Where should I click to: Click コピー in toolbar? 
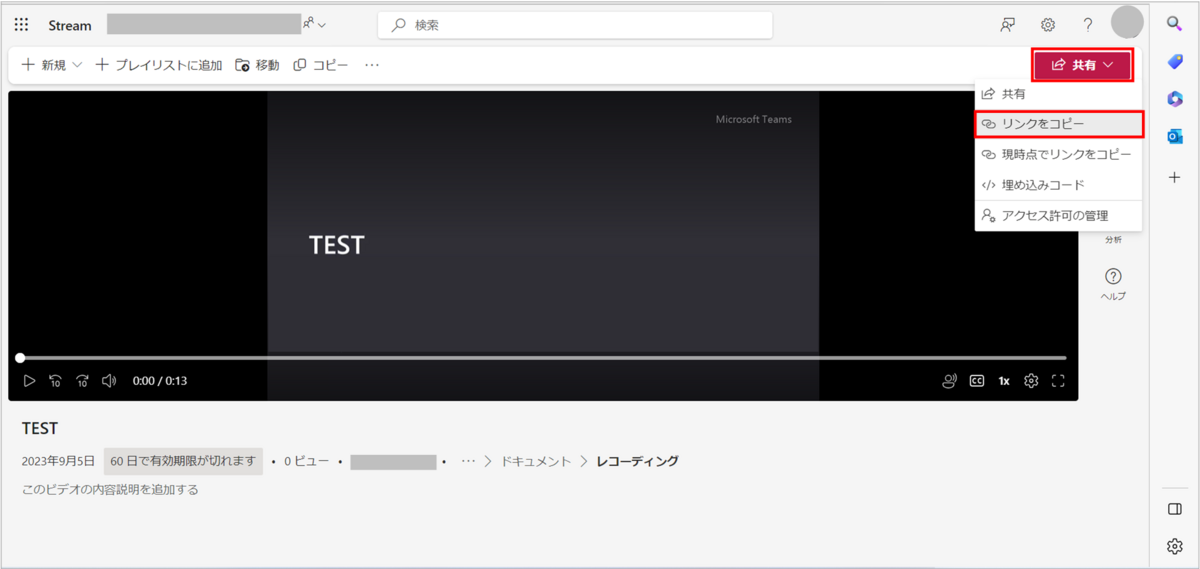tap(321, 65)
